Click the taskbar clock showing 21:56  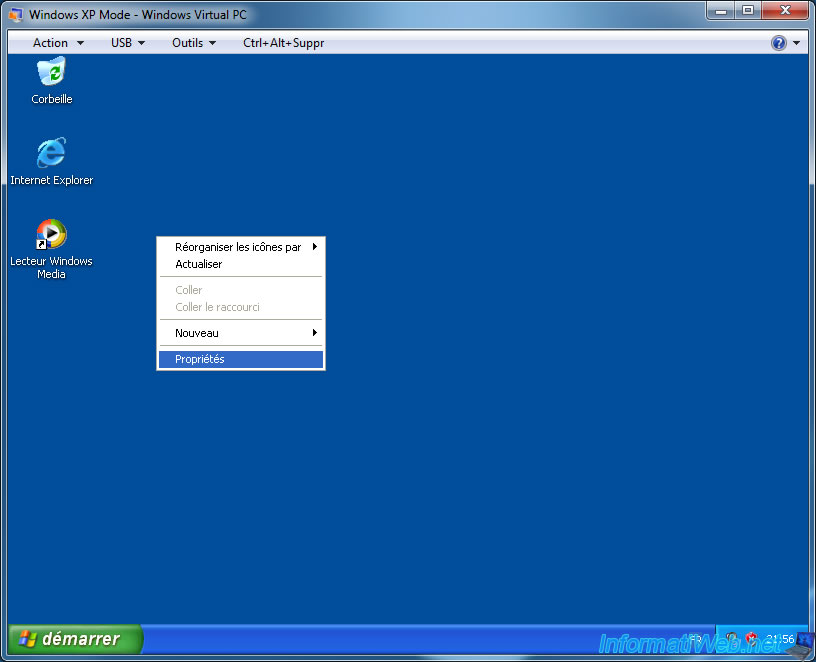[x=780, y=639]
